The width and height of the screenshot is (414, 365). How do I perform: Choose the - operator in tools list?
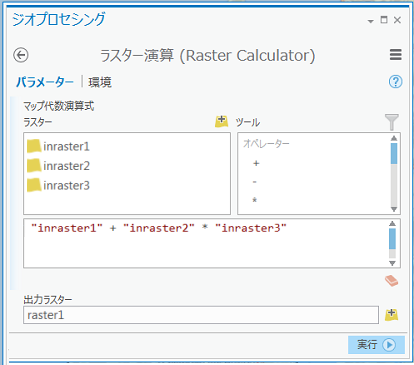tap(255, 182)
